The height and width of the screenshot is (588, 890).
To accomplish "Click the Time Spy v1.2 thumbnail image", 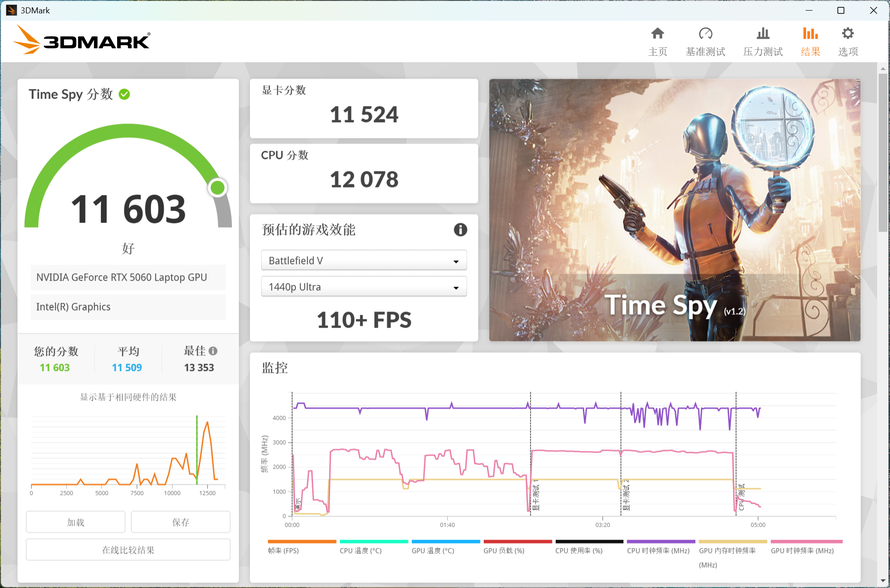I will [x=675, y=210].
